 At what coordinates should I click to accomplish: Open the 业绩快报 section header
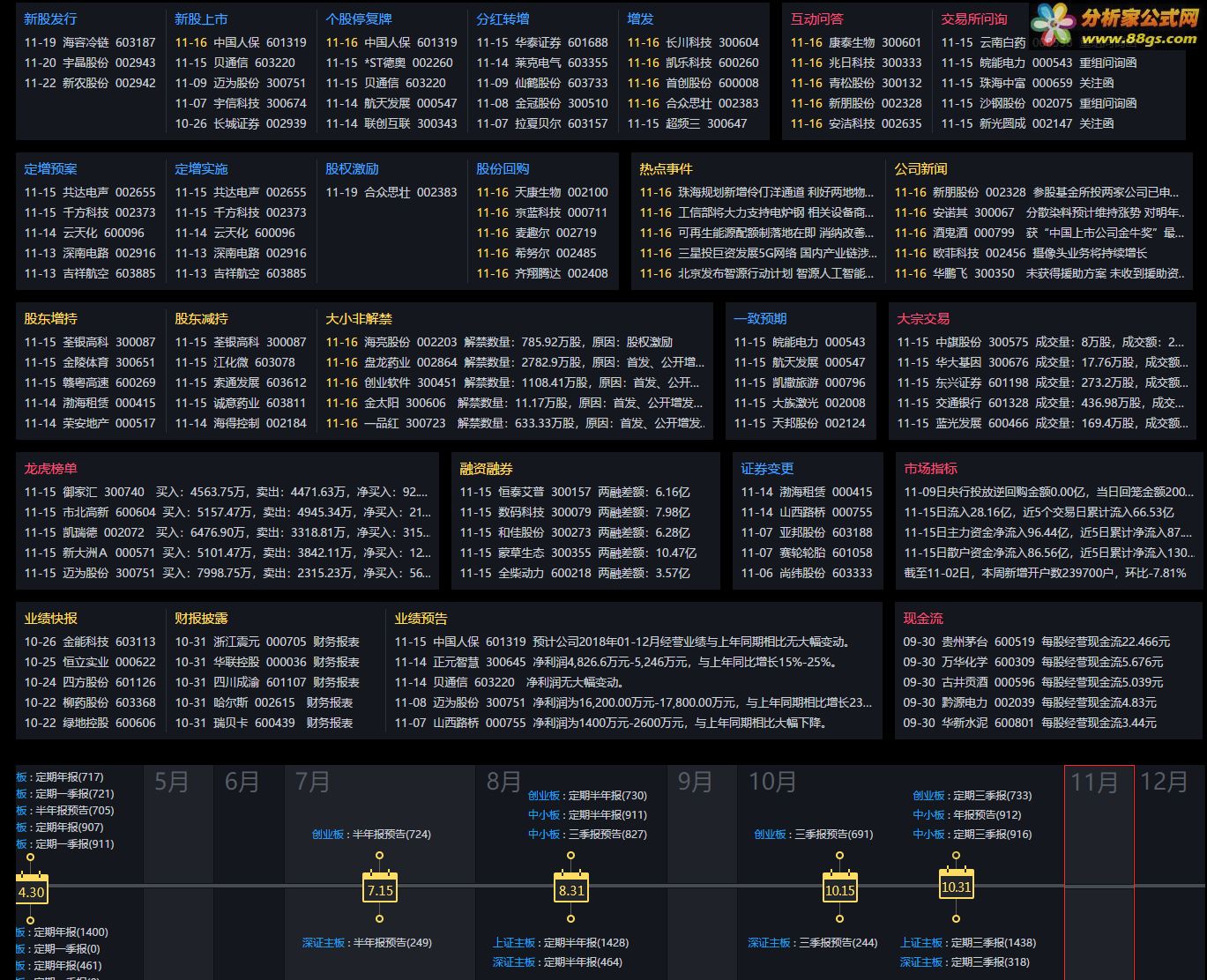click(x=50, y=618)
